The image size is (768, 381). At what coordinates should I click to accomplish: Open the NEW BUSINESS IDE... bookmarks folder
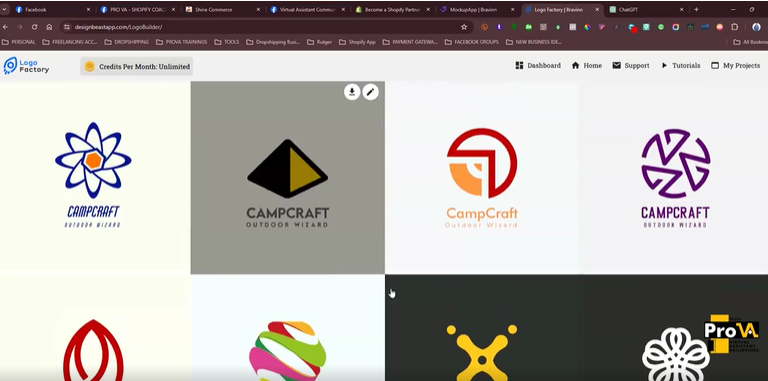tap(534, 42)
